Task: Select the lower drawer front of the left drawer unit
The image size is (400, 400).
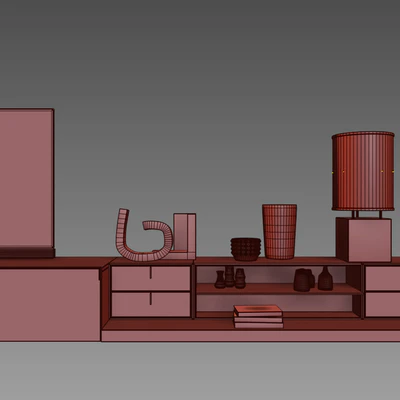Action: pyautogui.click(x=151, y=304)
